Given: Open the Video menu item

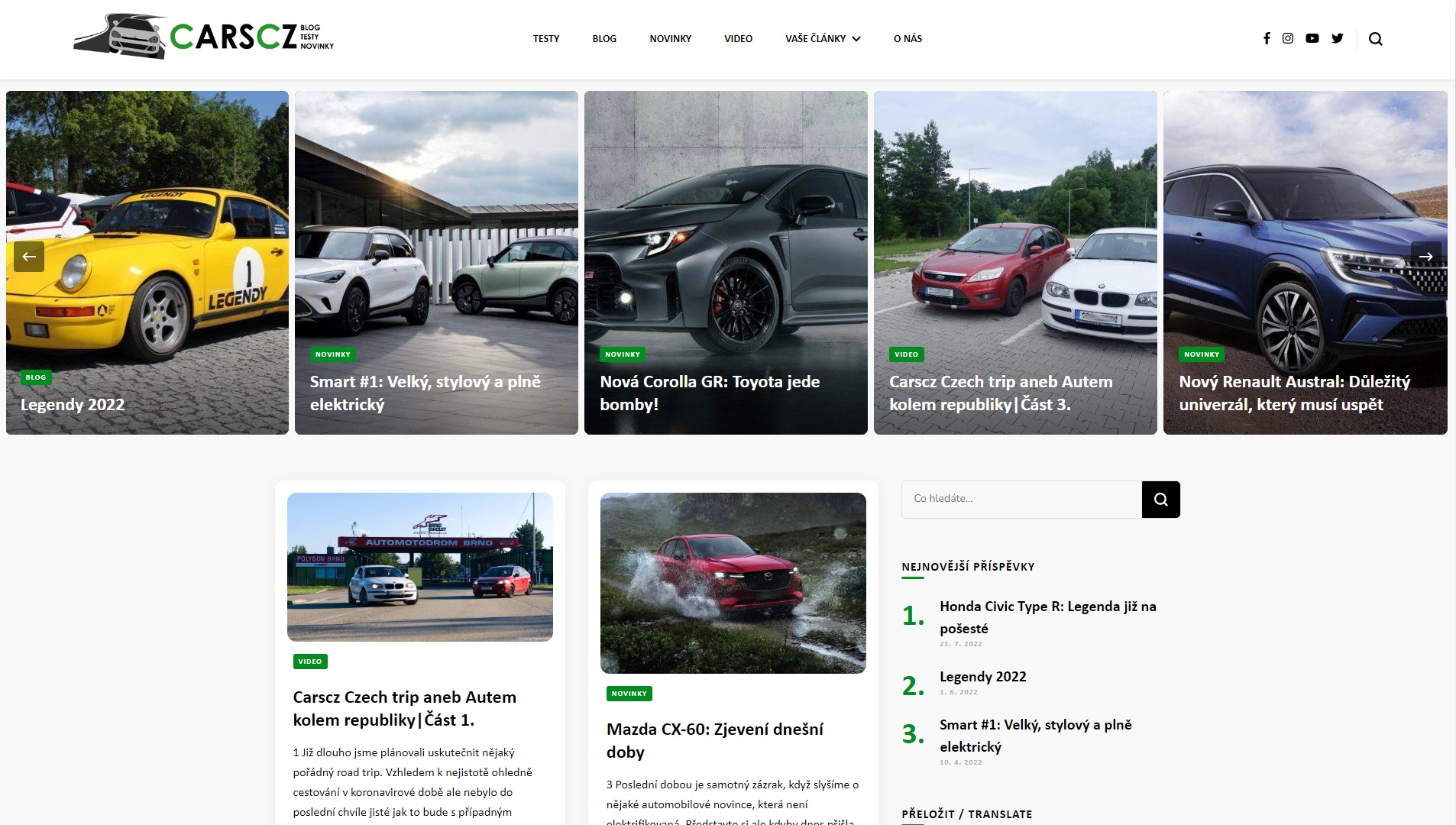Looking at the screenshot, I should [x=739, y=38].
